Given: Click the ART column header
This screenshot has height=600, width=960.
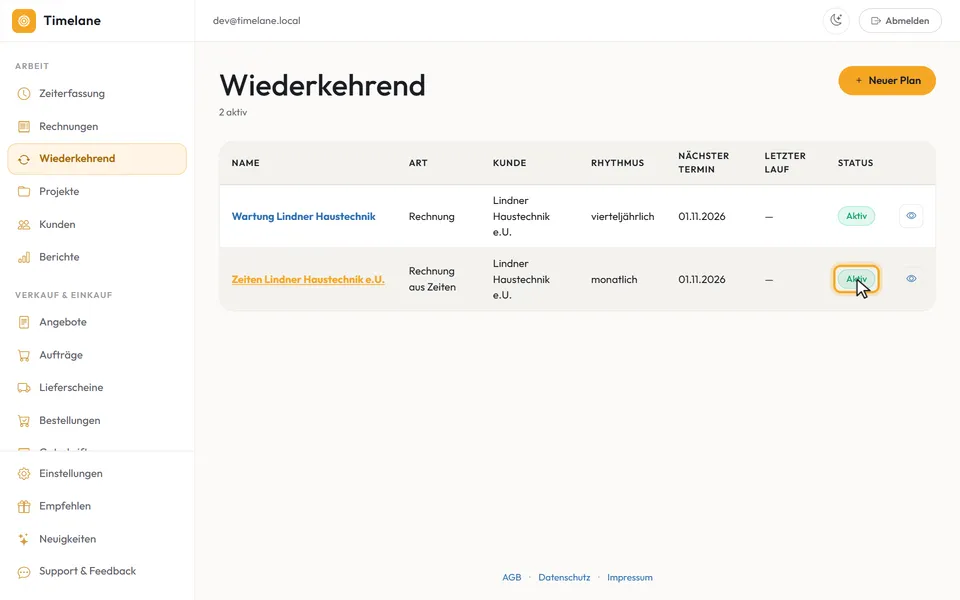Looking at the screenshot, I should (418, 163).
